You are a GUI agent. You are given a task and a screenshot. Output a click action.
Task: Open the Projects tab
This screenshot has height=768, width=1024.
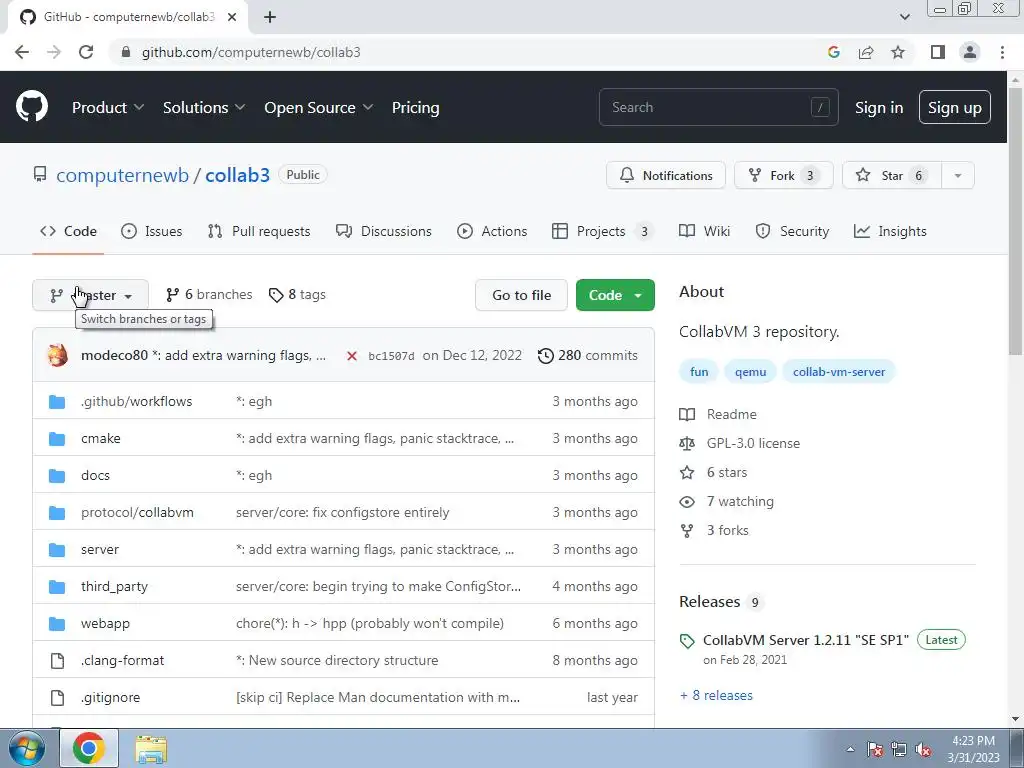point(602,231)
